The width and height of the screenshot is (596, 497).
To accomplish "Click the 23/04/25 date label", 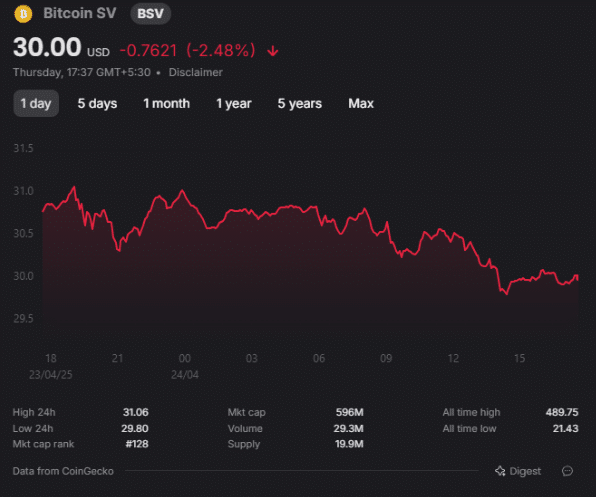I will click(51, 375).
